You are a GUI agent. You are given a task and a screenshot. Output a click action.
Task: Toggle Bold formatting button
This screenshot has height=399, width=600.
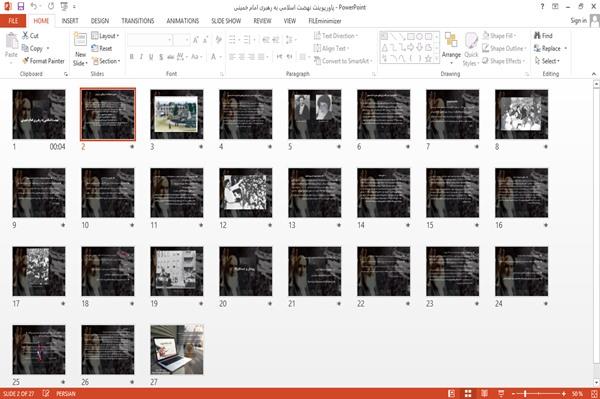pyautogui.click(x=131, y=57)
